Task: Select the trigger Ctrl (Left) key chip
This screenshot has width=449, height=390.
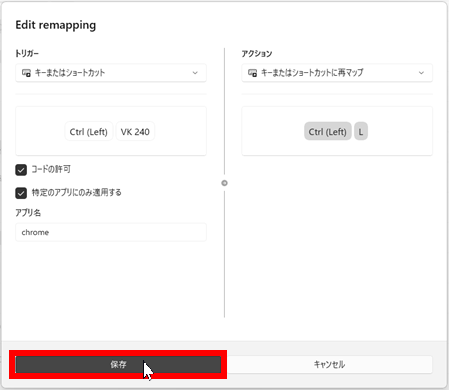Action: [89, 132]
